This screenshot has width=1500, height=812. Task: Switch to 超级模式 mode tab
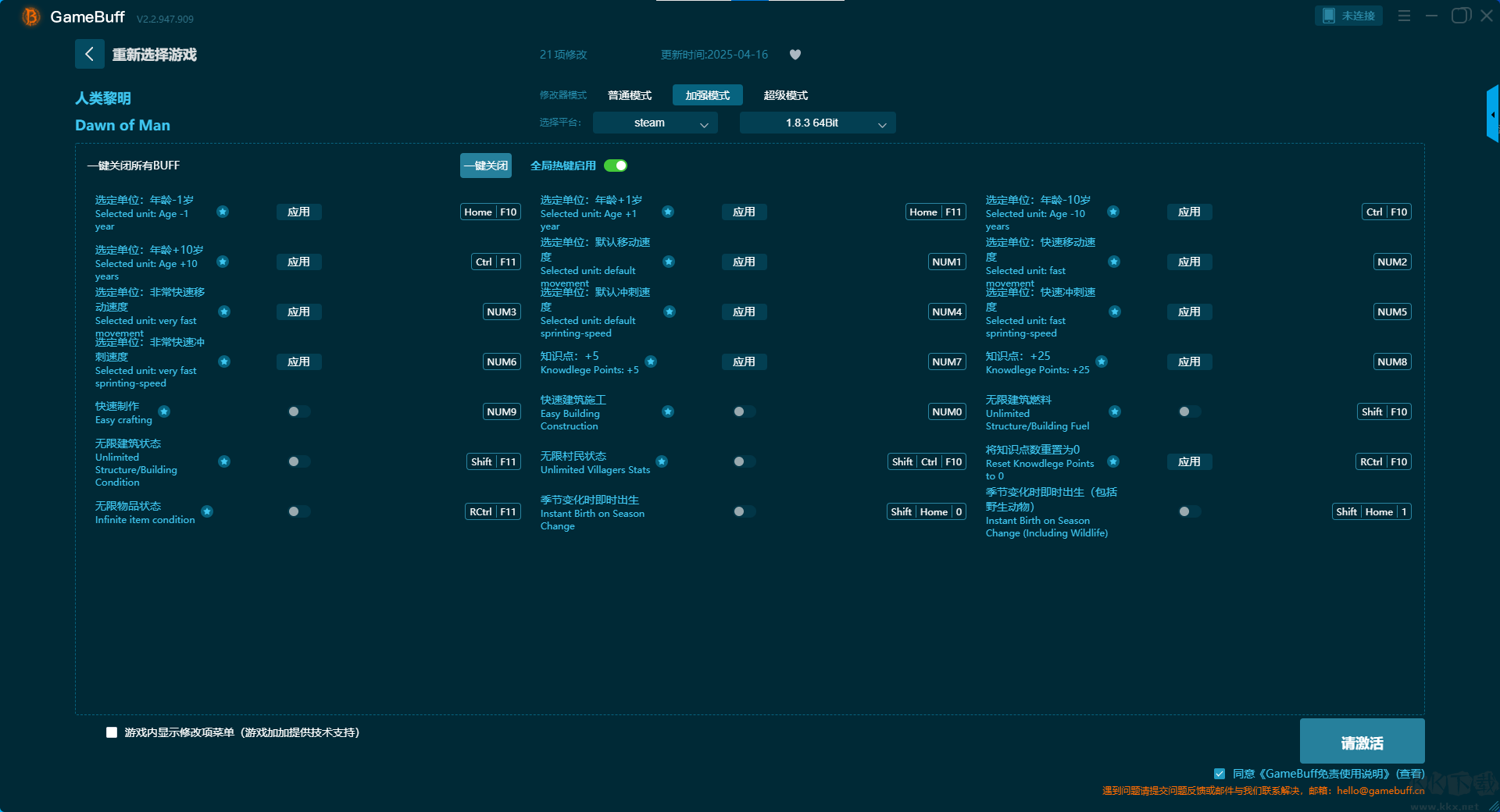tap(785, 95)
